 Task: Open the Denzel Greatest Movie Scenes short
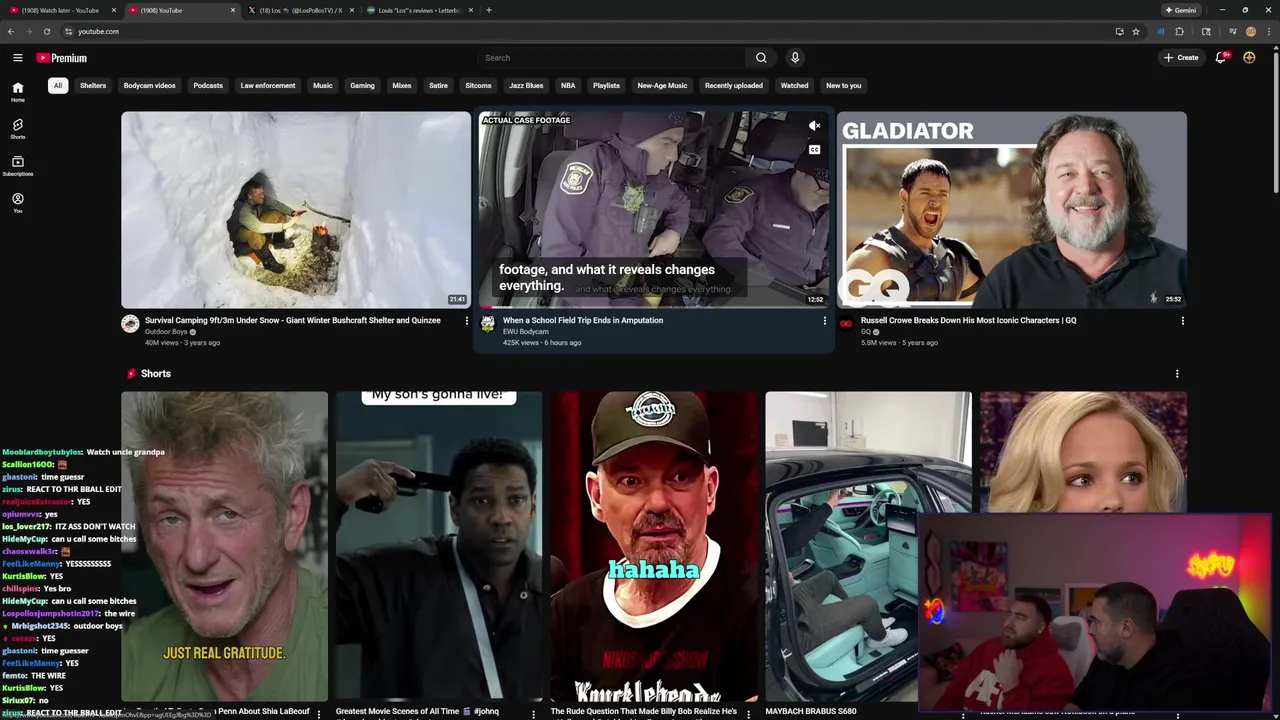click(x=438, y=547)
